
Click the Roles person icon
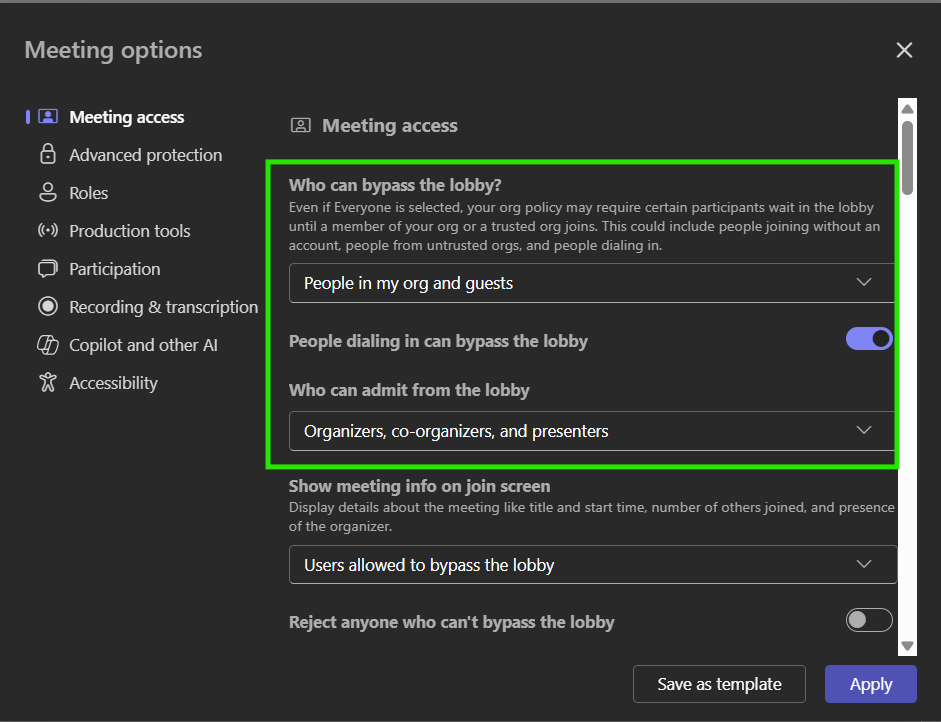(x=48, y=193)
